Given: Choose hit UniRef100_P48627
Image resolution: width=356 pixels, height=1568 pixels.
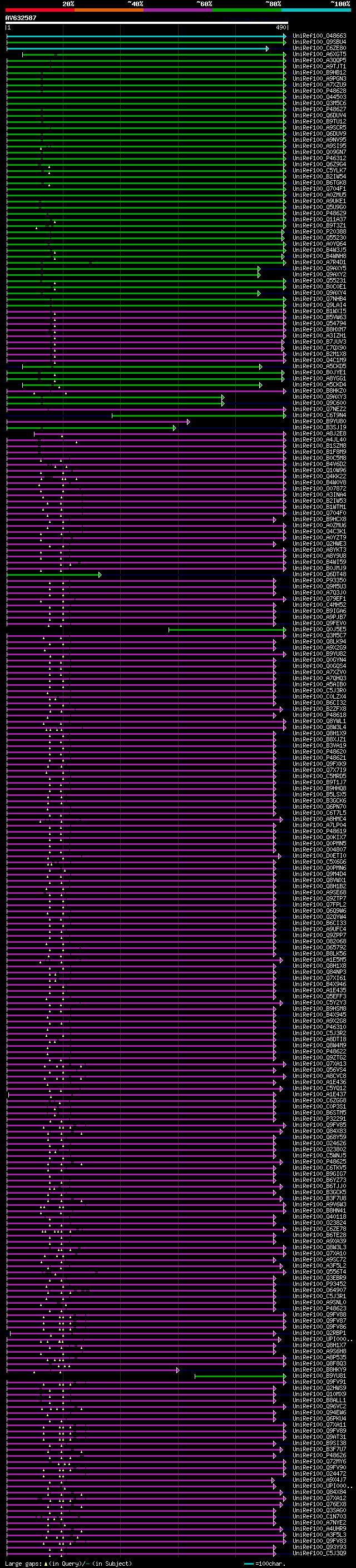Looking at the screenshot, I should point(319,109).
